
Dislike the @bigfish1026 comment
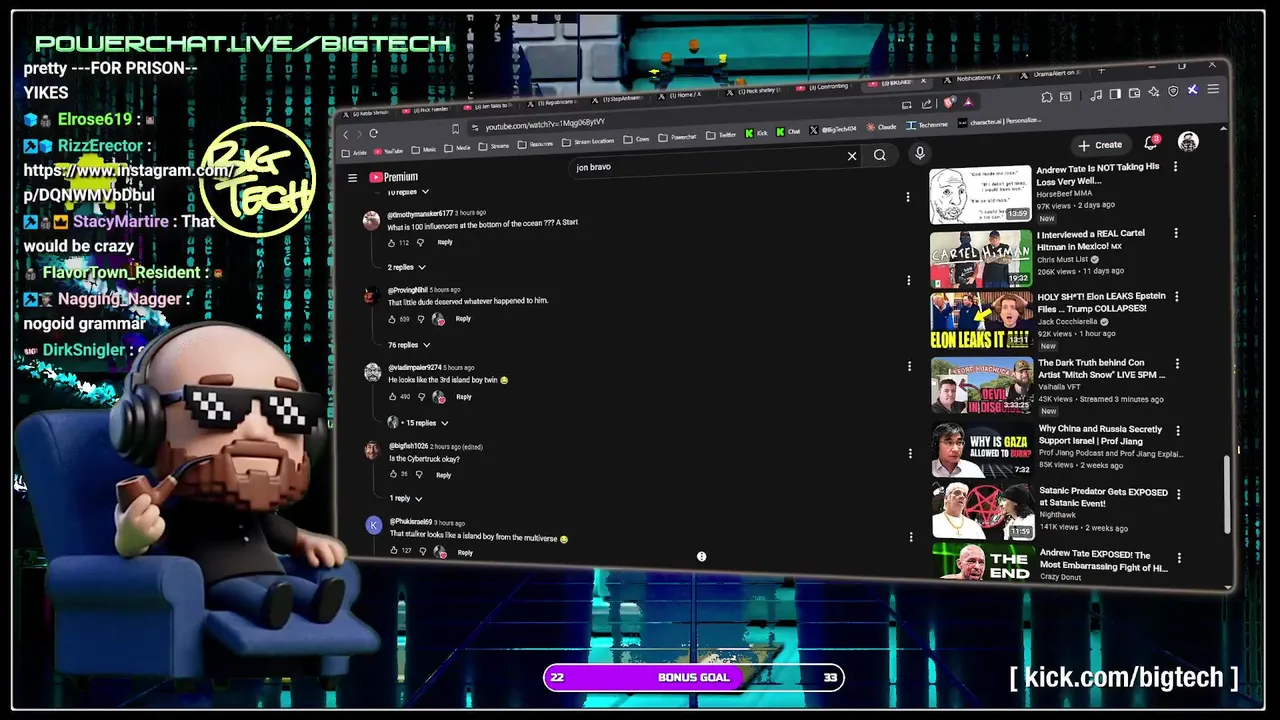pos(419,474)
